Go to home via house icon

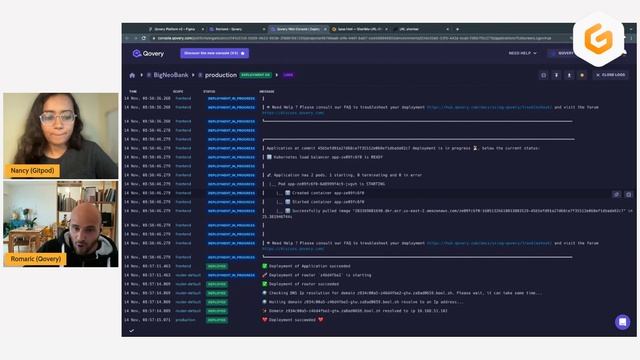(x=132, y=75)
